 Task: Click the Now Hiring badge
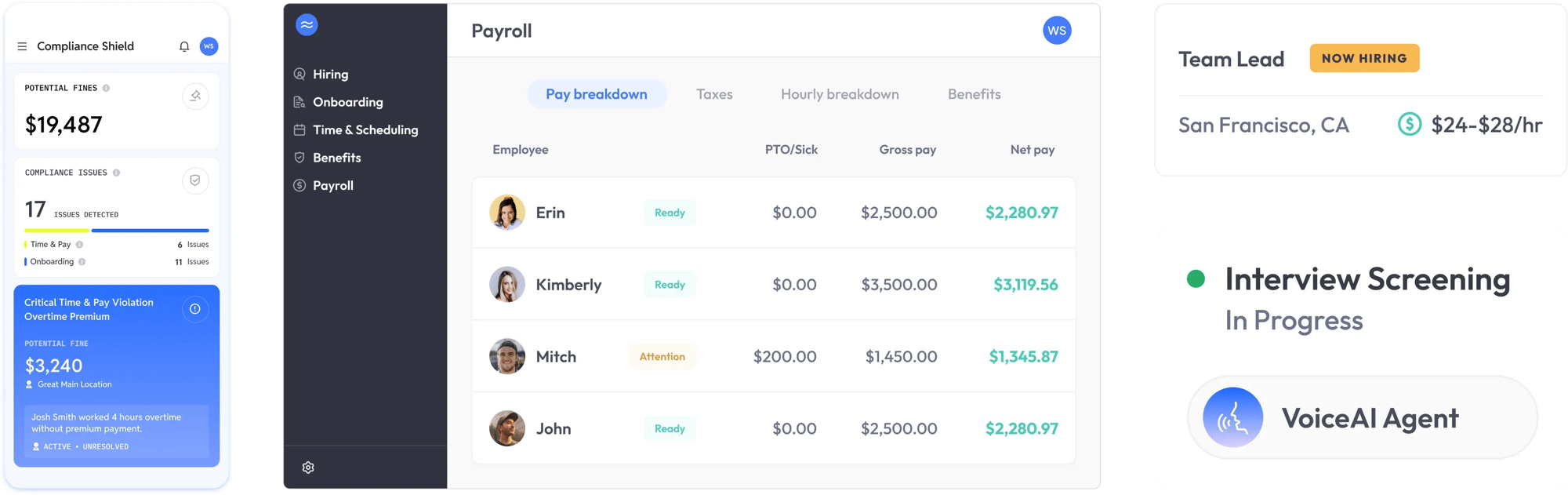click(x=1364, y=58)
